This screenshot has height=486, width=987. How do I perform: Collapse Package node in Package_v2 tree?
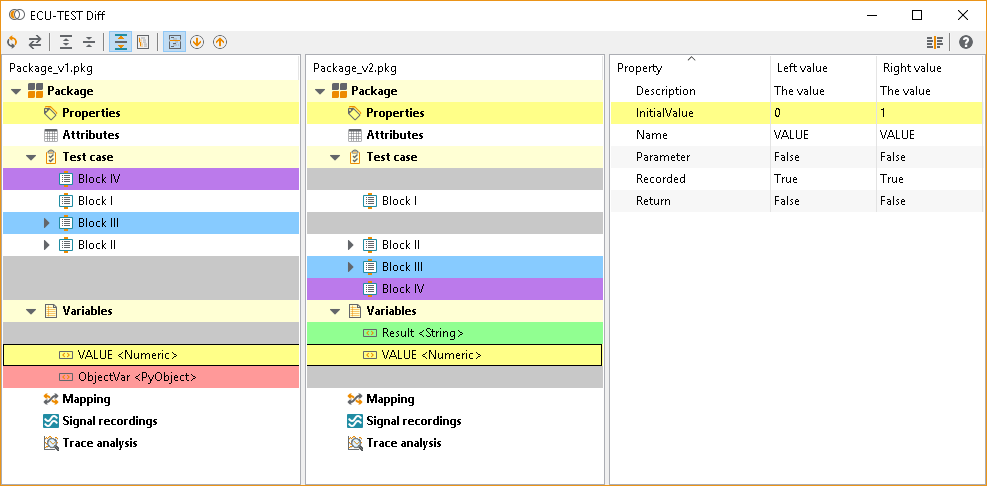[320, 91]
